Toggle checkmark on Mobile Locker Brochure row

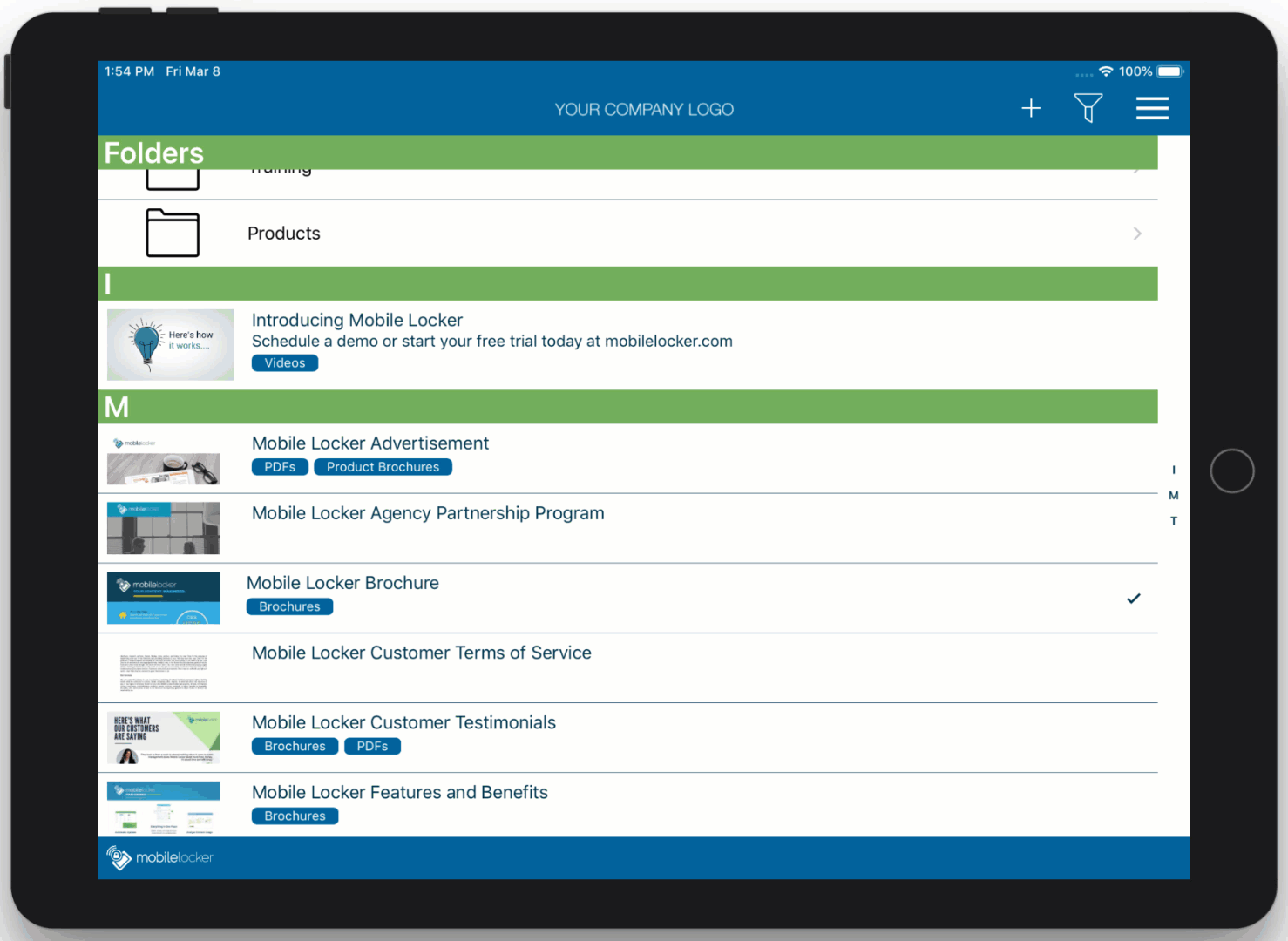click(1134, 599)
